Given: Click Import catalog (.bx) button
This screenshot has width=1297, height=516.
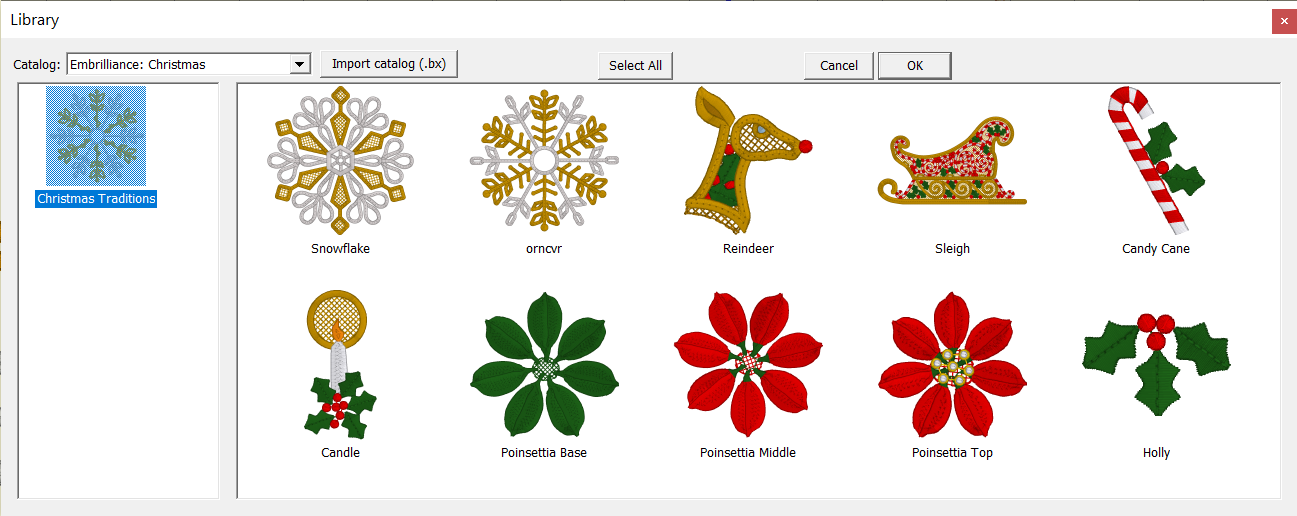Looking at the screenshot, I should [389, 64].
